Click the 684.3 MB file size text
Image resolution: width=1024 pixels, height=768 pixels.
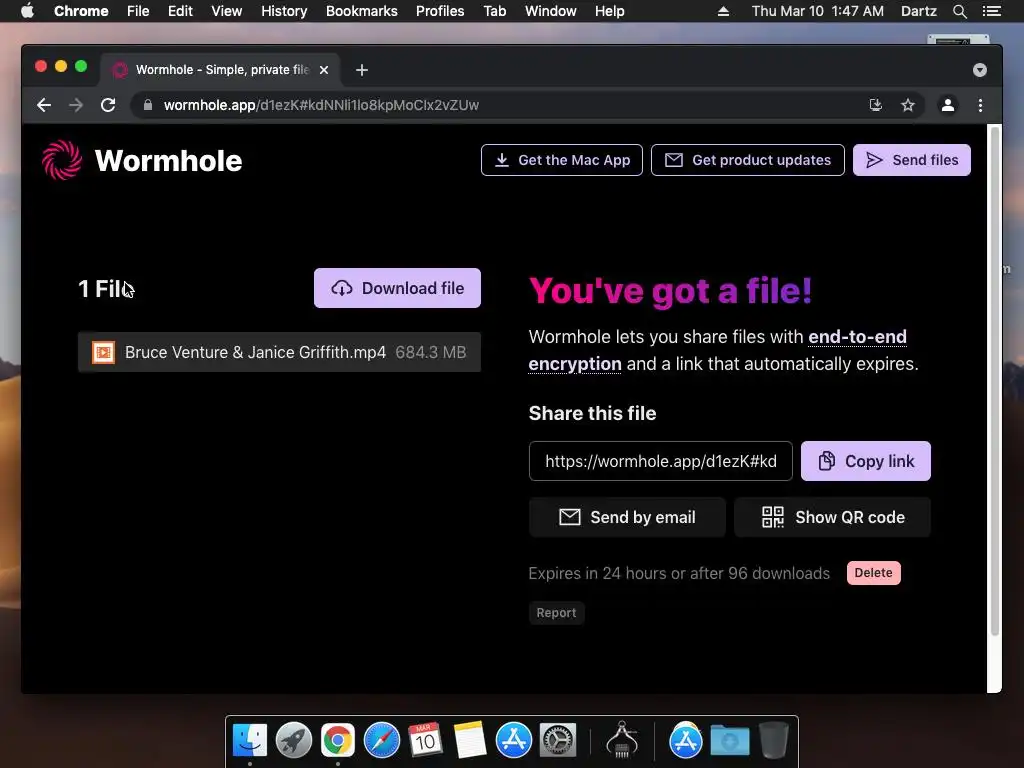tap(430, 353)
